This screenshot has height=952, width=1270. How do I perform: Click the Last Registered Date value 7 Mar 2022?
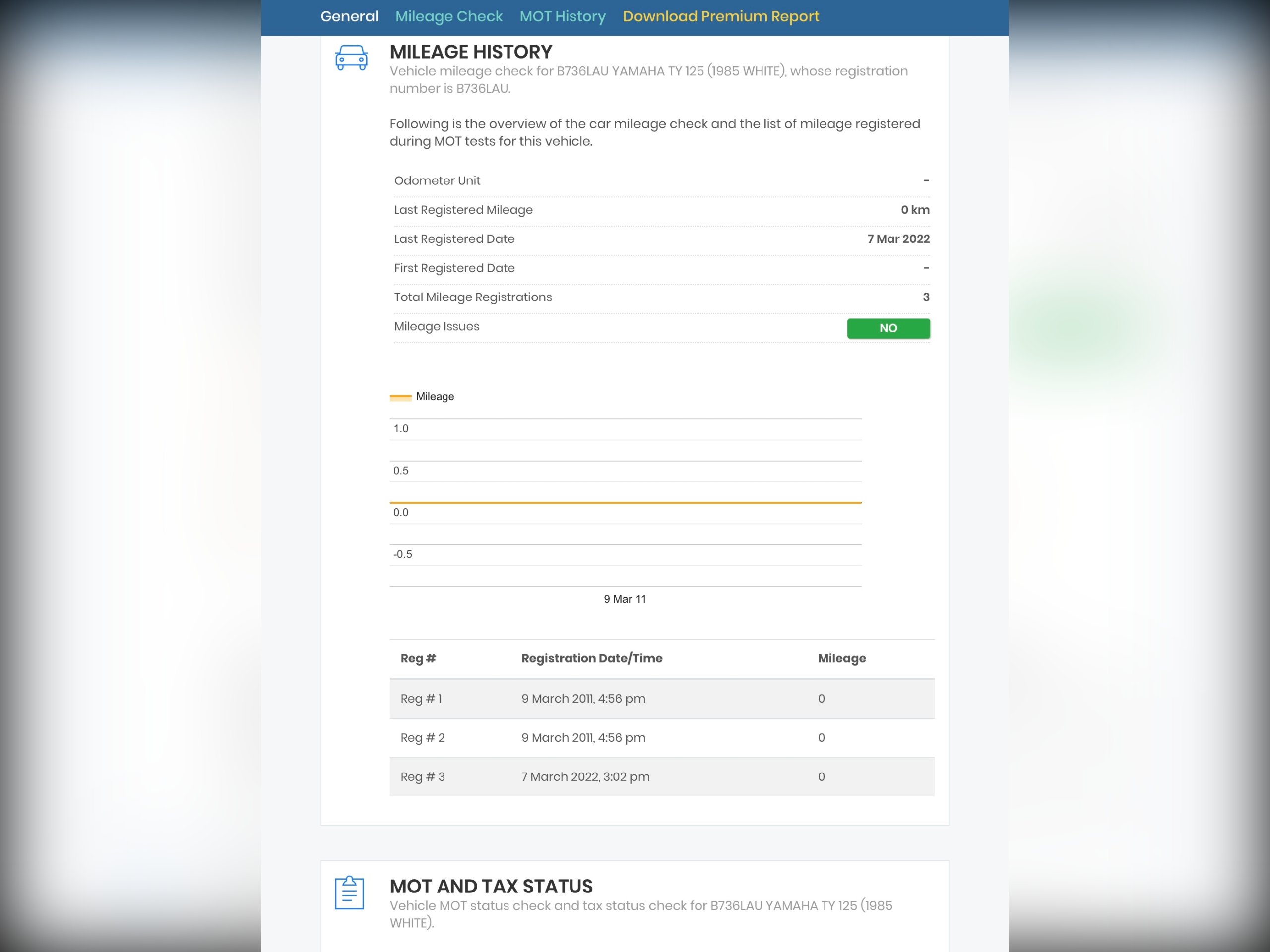(898, 238)
